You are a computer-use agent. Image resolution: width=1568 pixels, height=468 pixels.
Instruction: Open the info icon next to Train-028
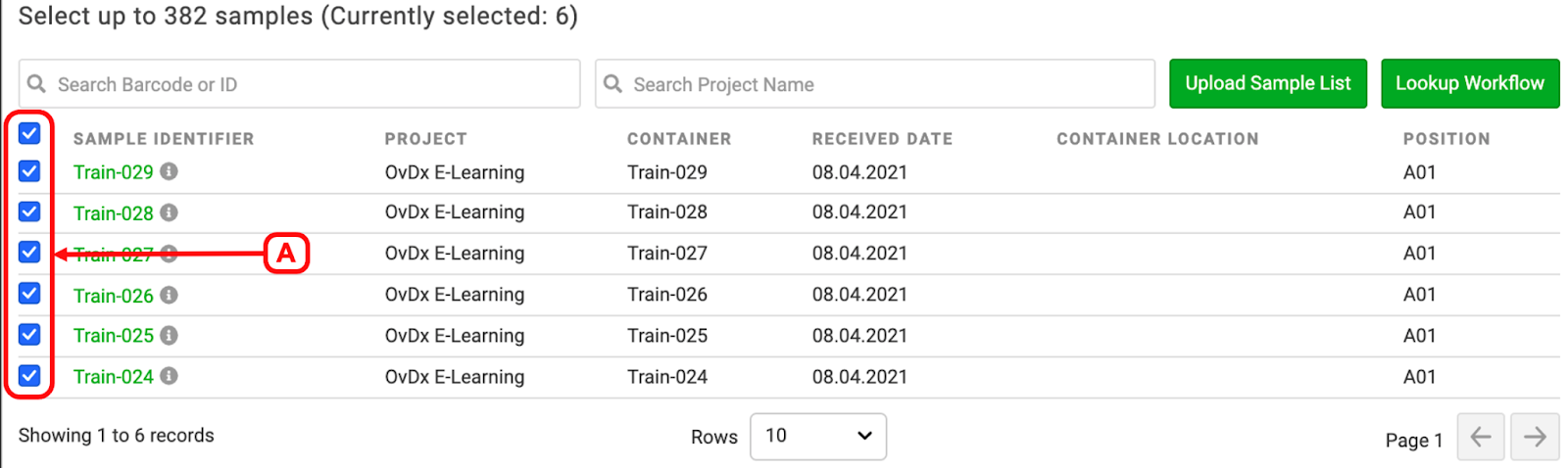pos(169,212)
